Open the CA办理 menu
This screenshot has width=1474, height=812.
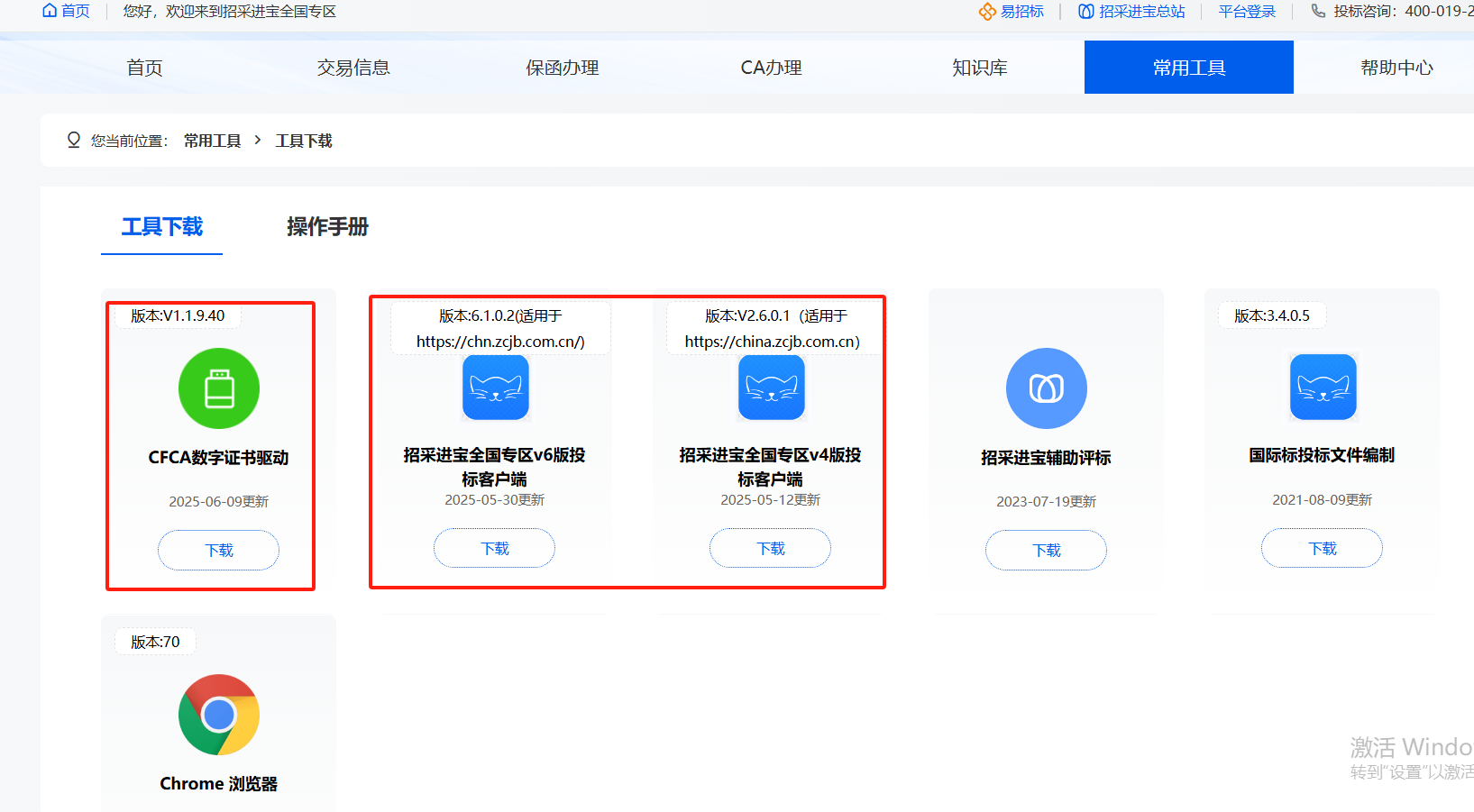coord(771,68)
